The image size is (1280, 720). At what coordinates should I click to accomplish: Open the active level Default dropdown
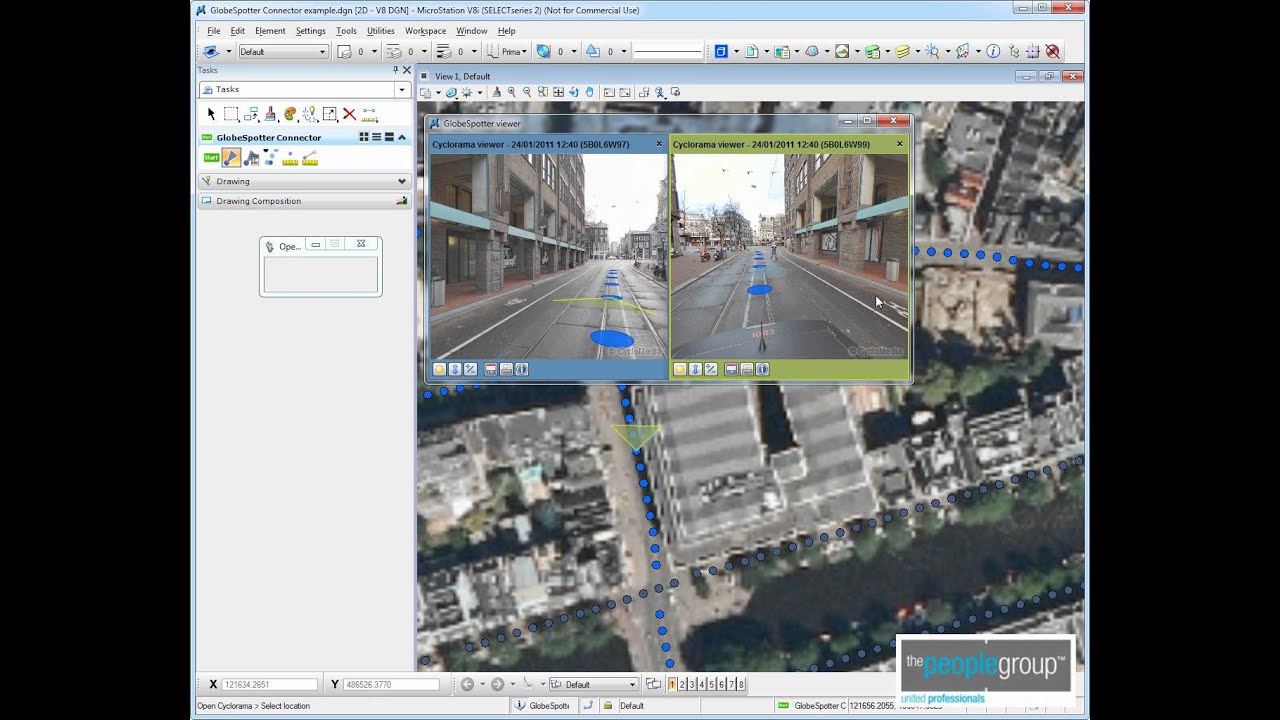pos(283,51)
